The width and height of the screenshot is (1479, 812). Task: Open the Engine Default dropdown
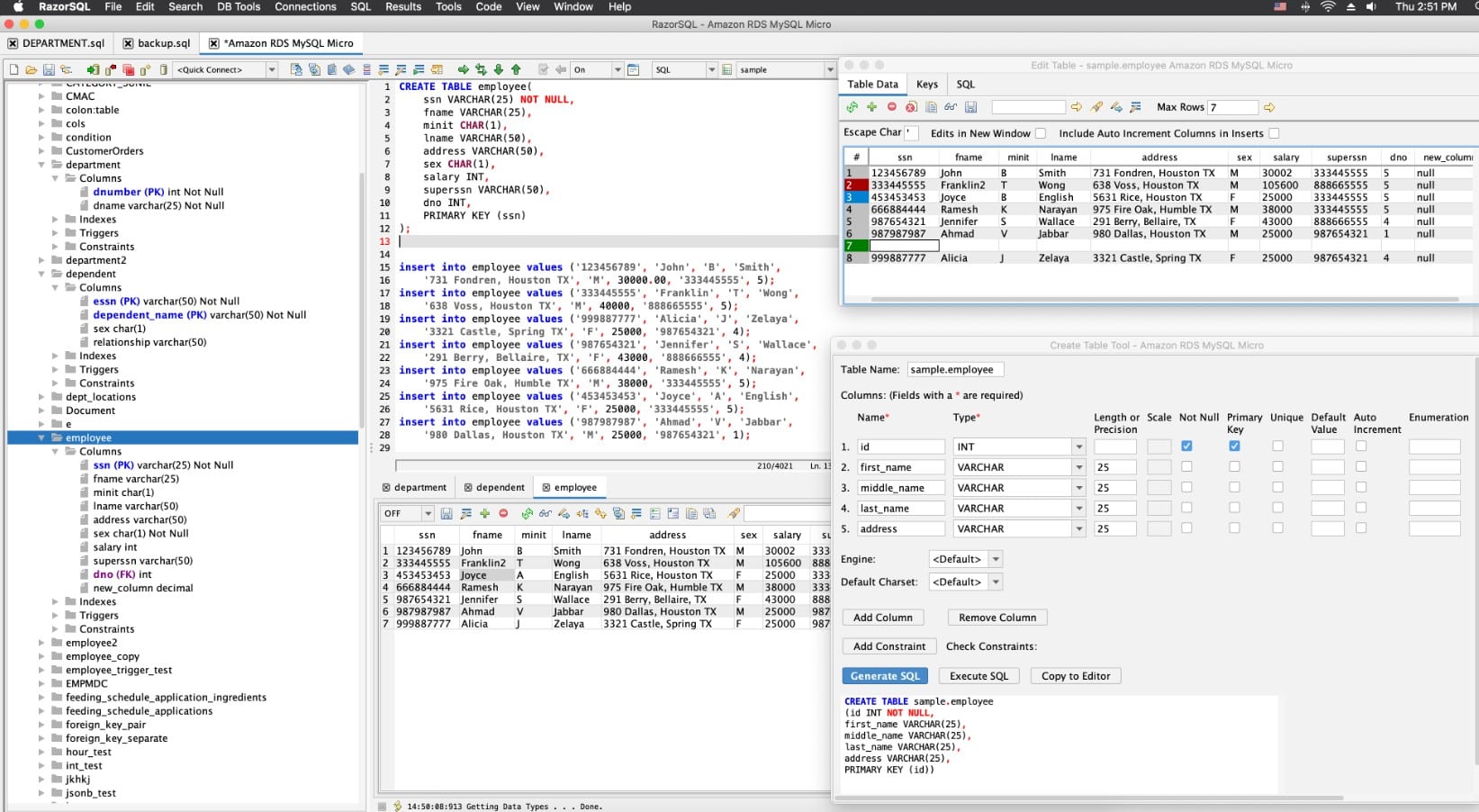(x=996, y=559)
